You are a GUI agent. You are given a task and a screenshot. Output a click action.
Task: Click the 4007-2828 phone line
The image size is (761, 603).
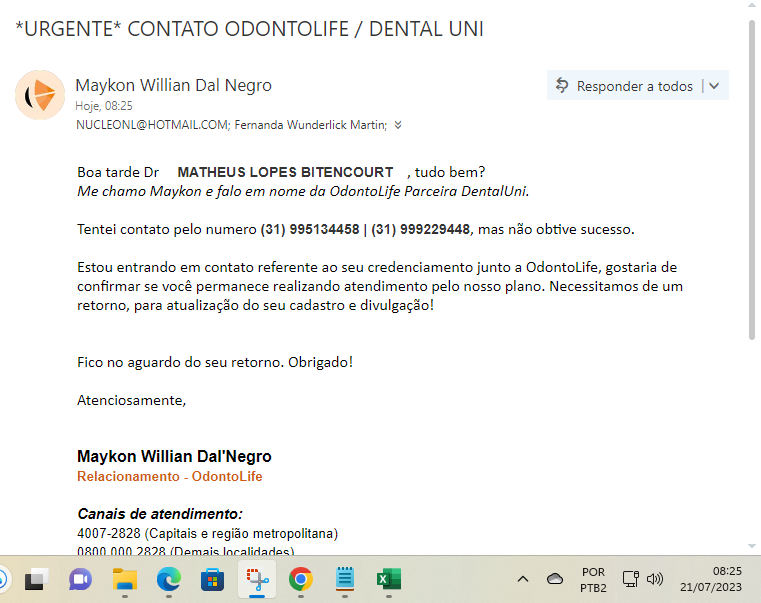point(208,534)
